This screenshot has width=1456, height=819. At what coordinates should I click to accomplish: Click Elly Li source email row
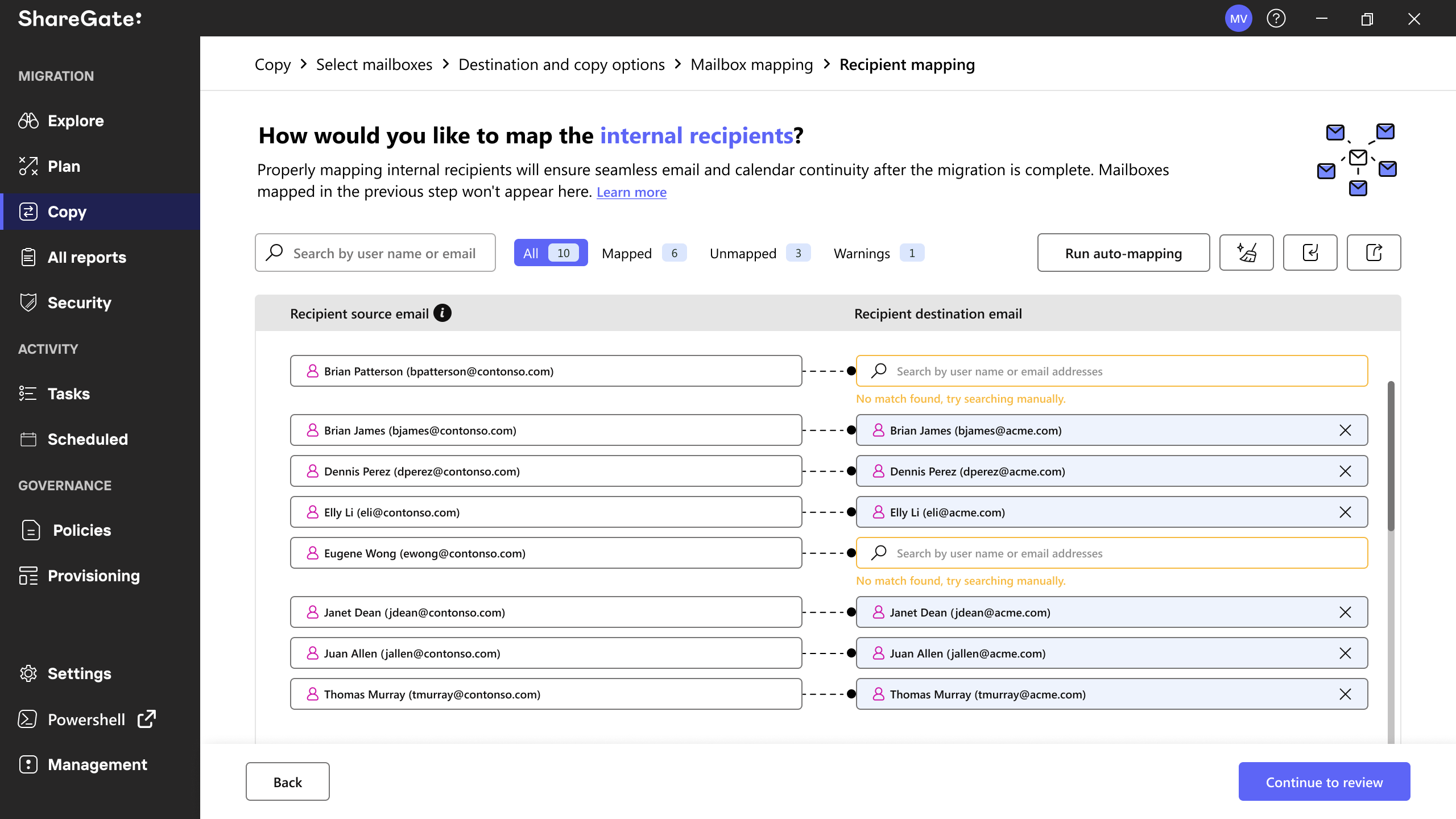pos(546,512)
